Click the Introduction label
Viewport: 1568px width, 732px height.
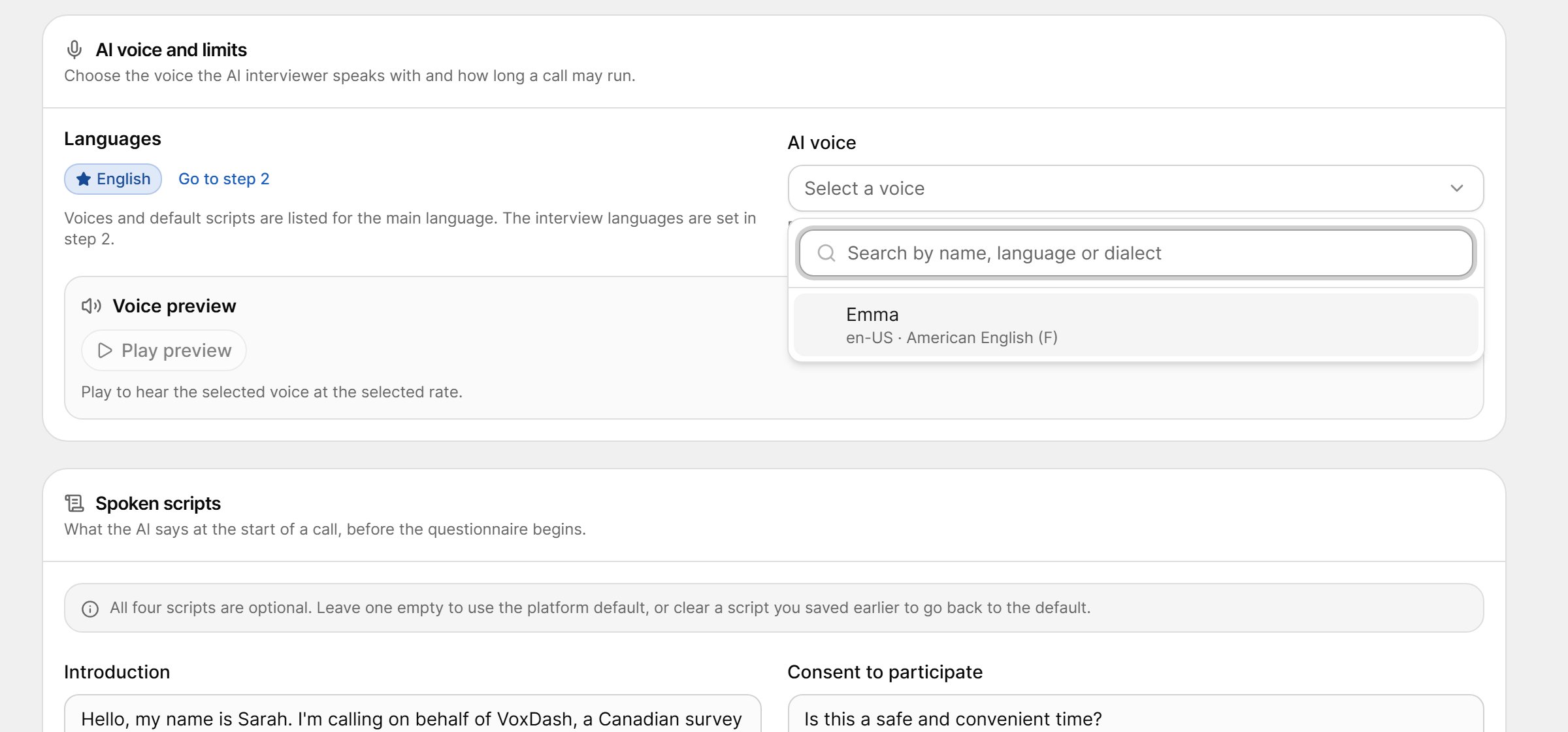pos(117,672)
